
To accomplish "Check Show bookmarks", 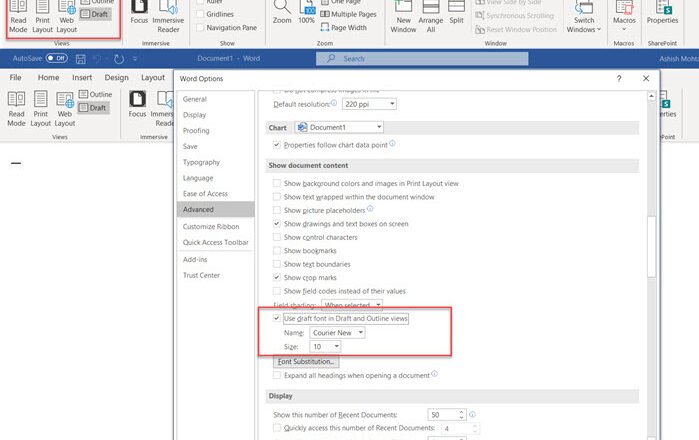I will tap(276, 251).
